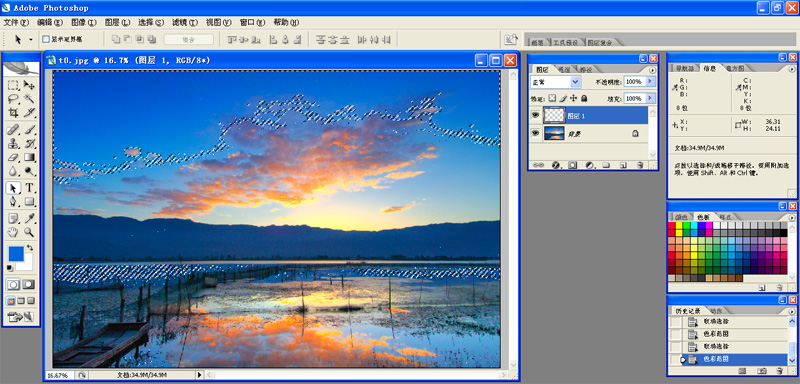This screenshot has width=800, height=384.
Task: Click the foreground blue color swatch
Action: pyautogui.click(x=16, y=253)
